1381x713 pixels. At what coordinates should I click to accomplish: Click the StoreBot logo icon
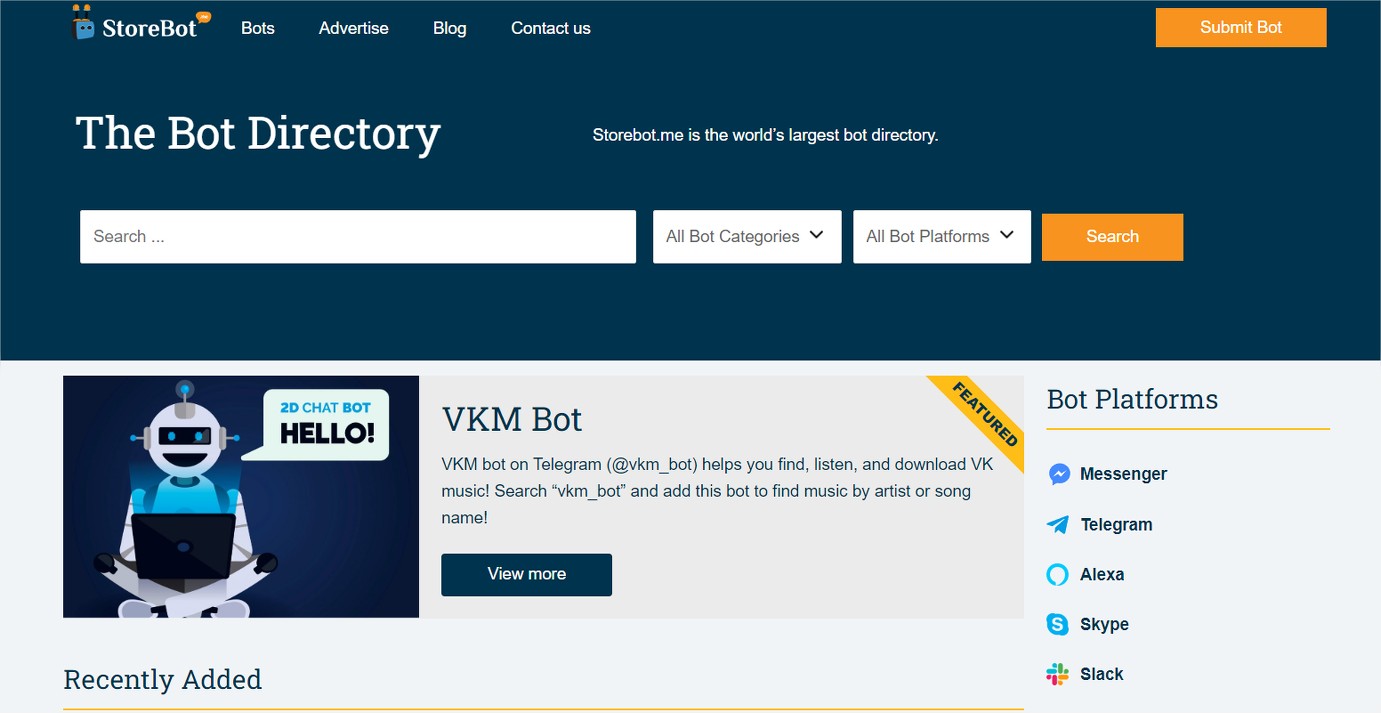click(x=85, y=23)
